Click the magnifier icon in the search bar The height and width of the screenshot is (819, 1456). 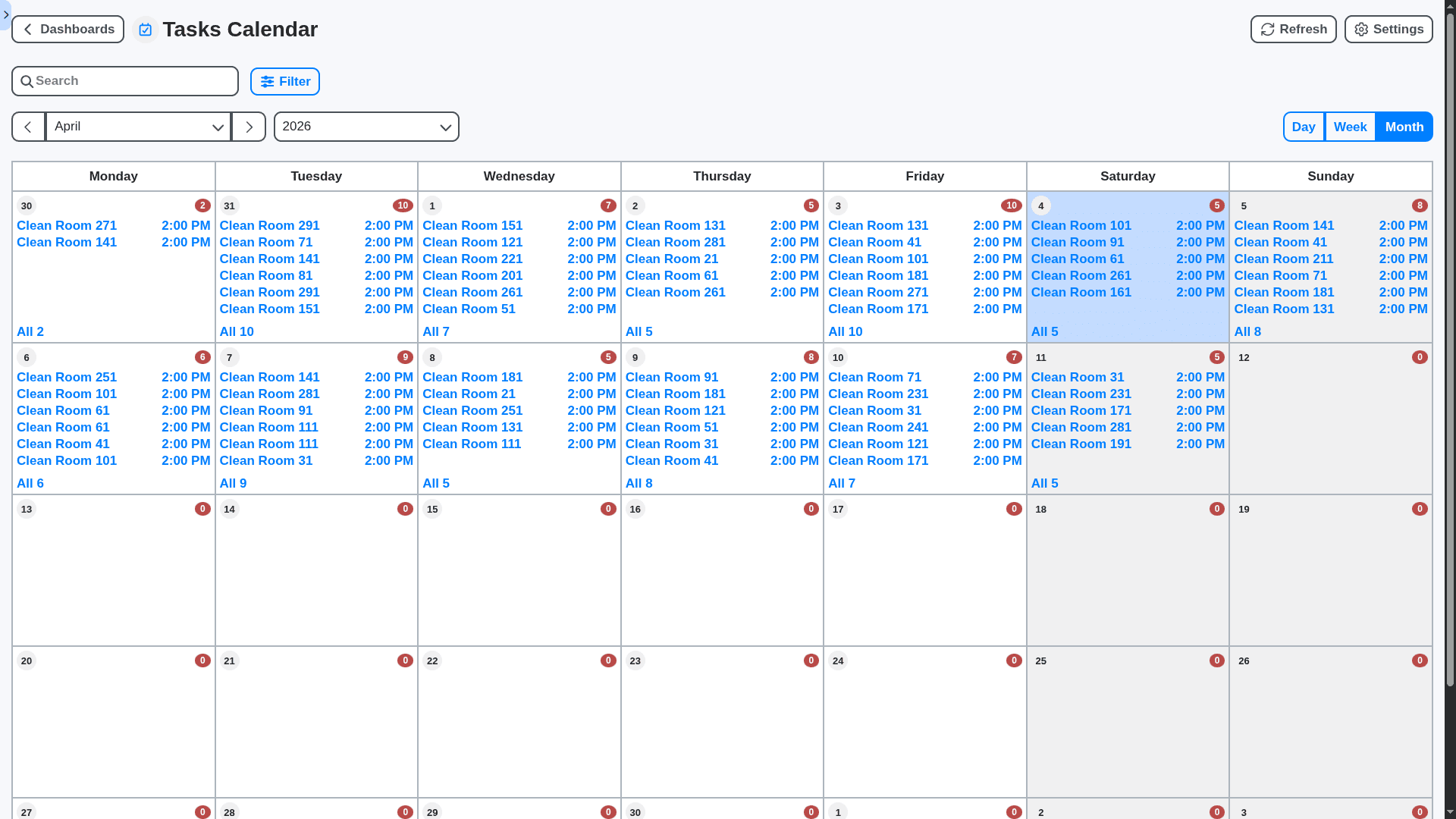click(x=27, y=80)
